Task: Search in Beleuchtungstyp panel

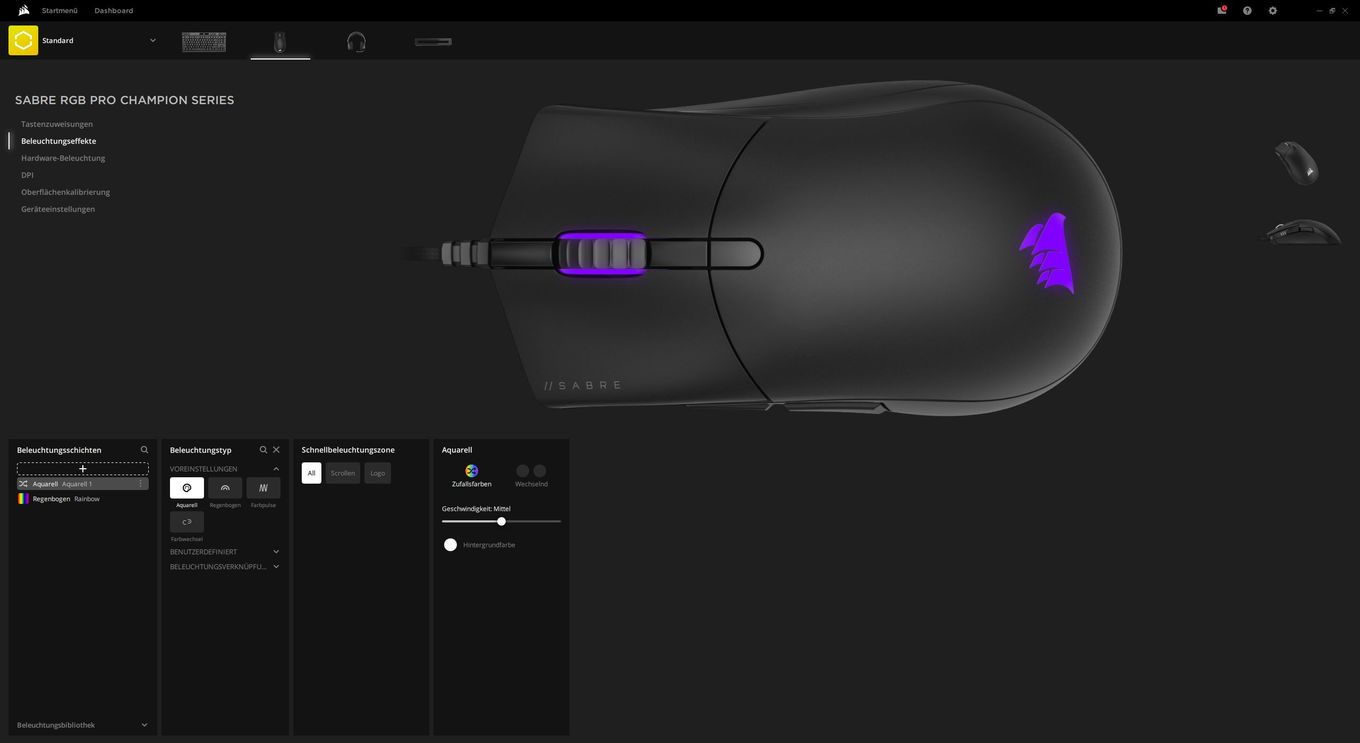Action: (x=263, y=450)
